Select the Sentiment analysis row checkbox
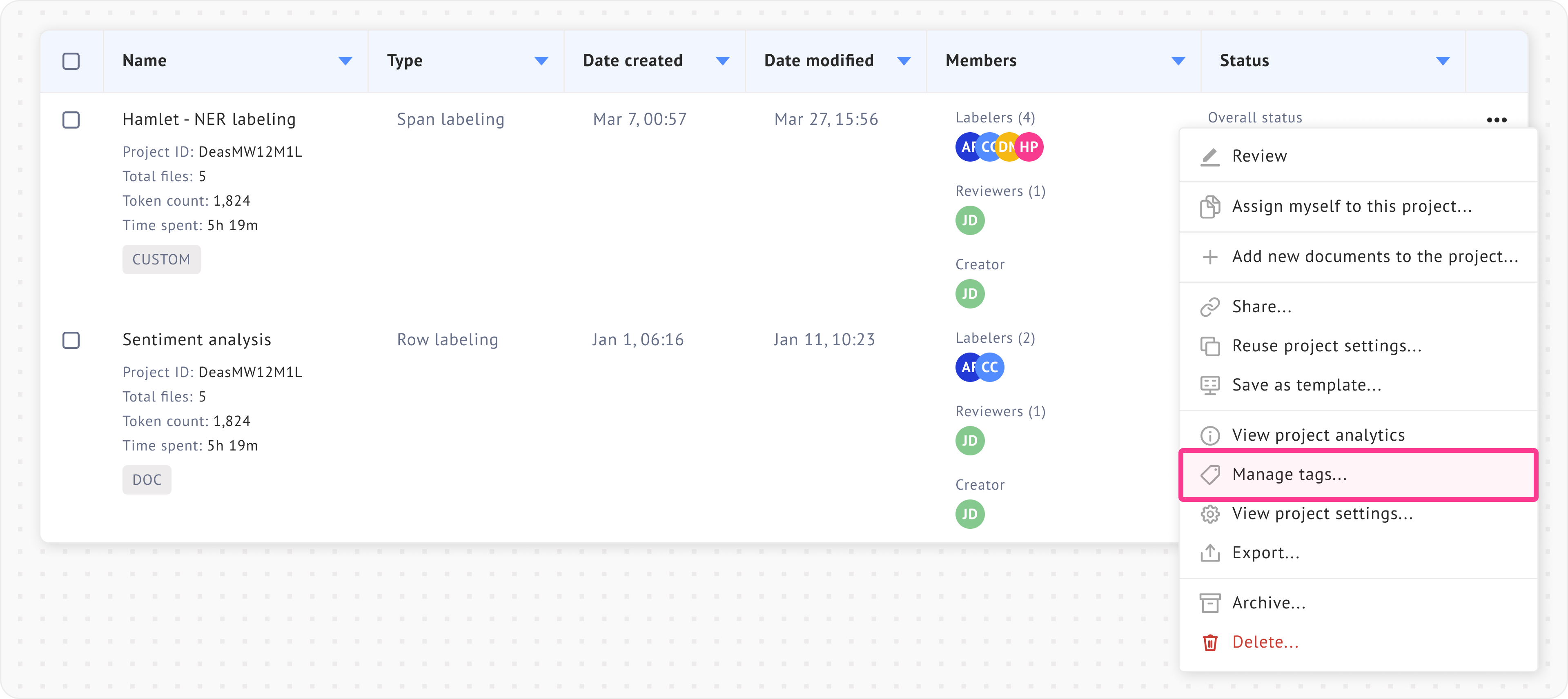The height and width of the screenshot is (699, 1568). [71, 340]
